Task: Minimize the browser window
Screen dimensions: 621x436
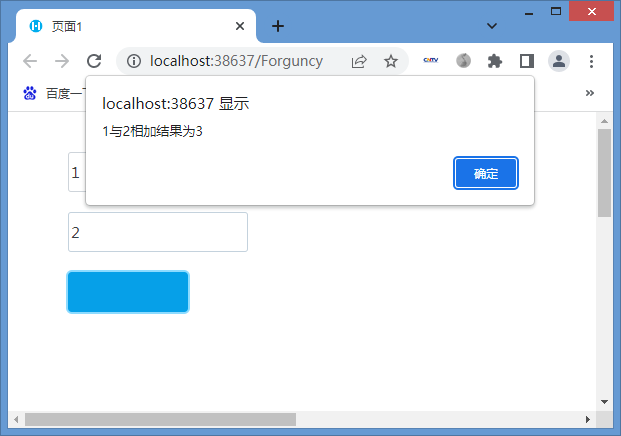Action: click(x=529, y=13)
